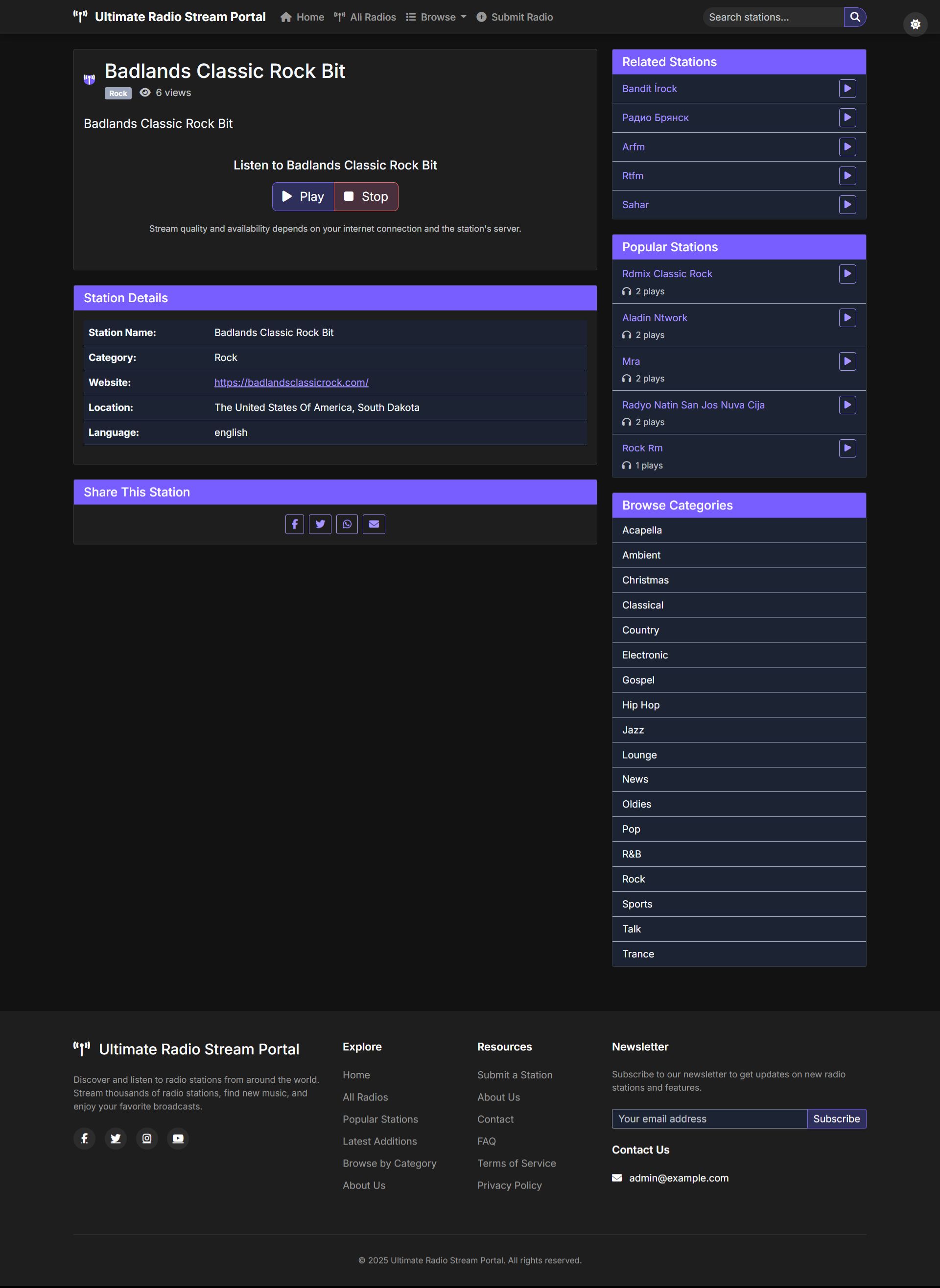
Task: Select the Jazz category
Action: click(x=633, y=730)
